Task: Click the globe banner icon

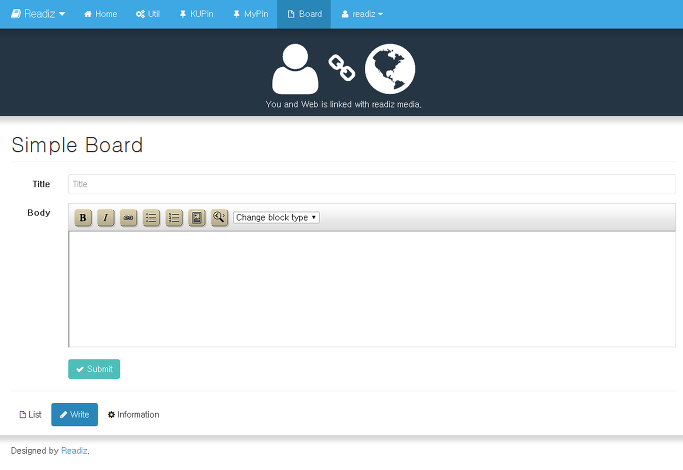Action: 390,69
